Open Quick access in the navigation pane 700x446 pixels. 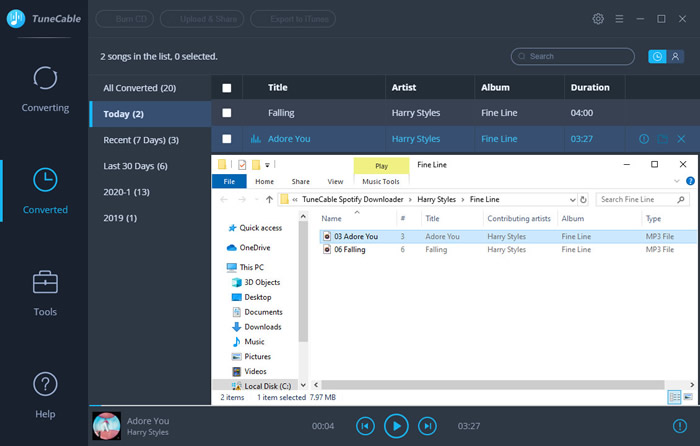pos(255,228)
